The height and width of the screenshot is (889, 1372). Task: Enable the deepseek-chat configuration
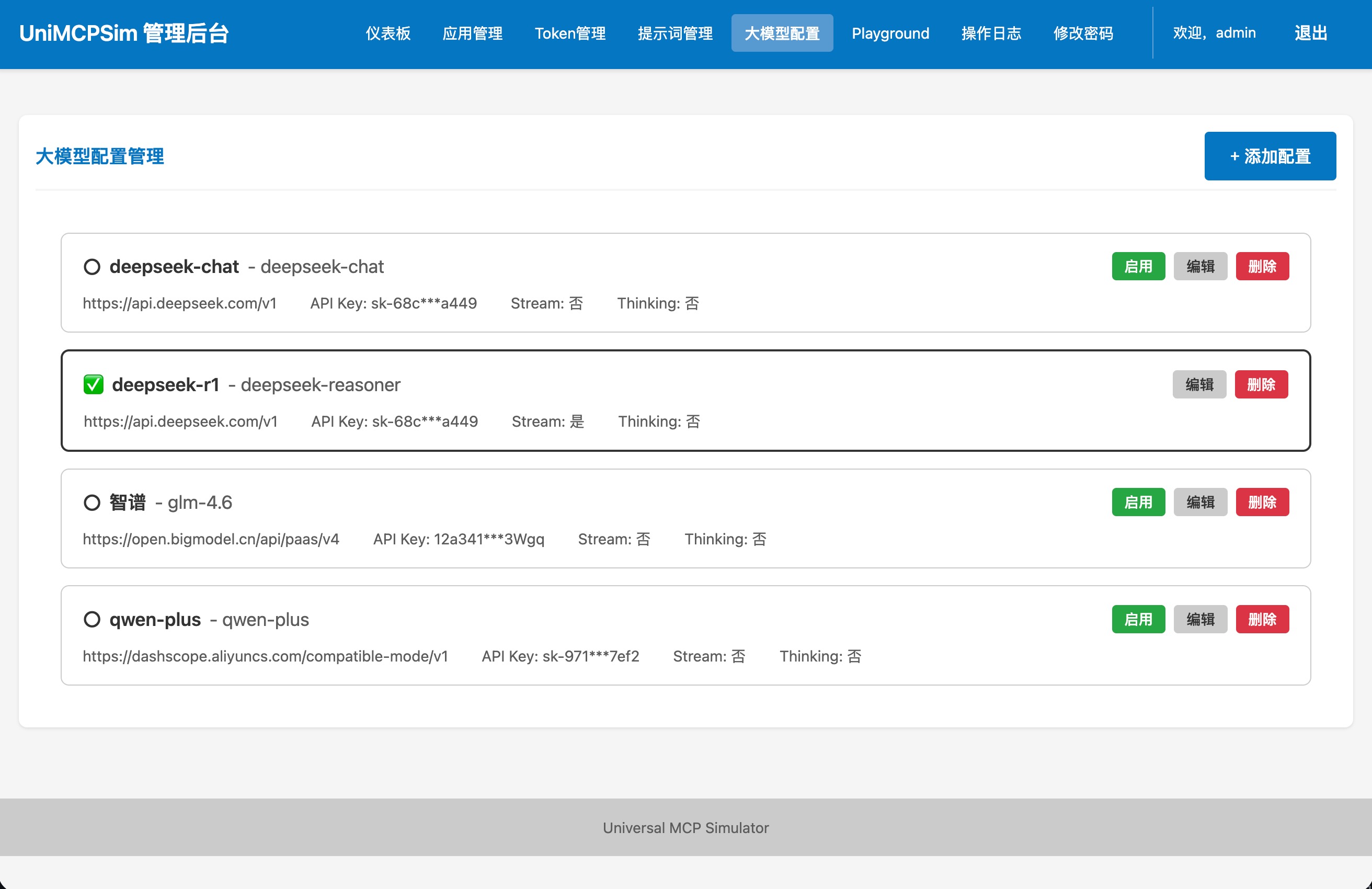pos(1138,266)
